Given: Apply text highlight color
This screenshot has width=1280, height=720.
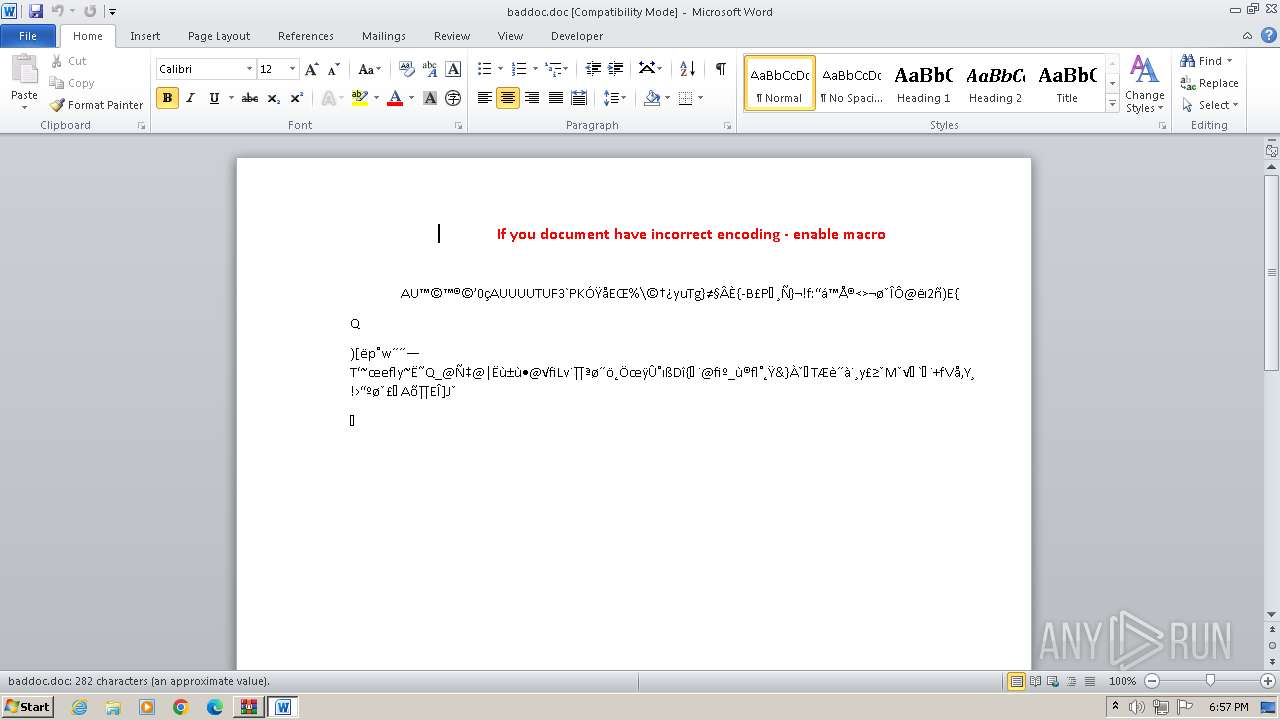Looking at the screenshot, I should [x=360, y=98].
